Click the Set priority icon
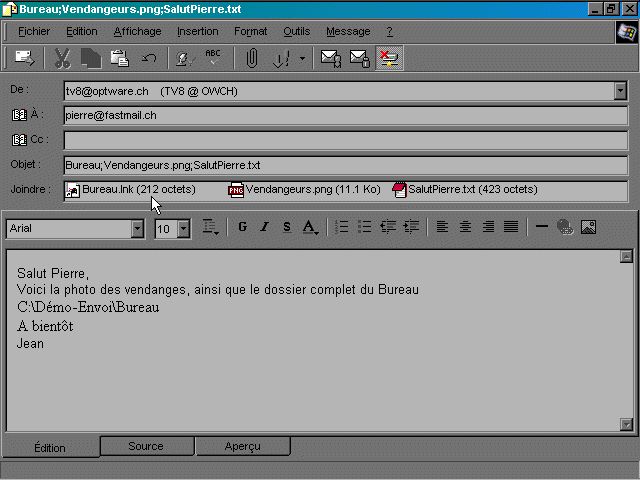 (x=281, y=58)
